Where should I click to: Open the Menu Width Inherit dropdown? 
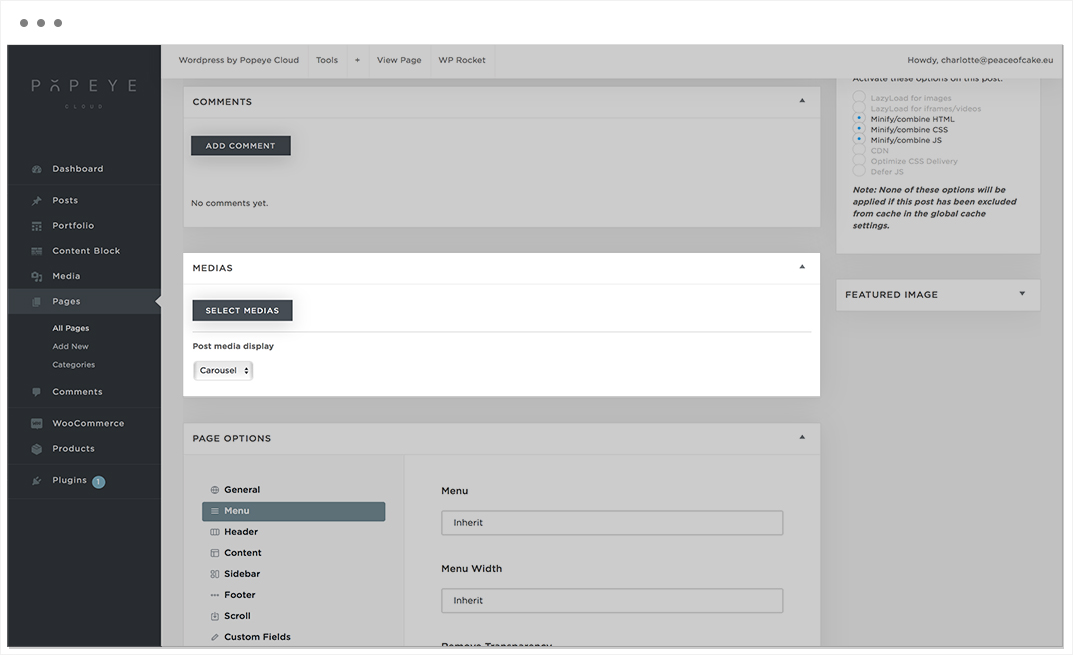612,601
